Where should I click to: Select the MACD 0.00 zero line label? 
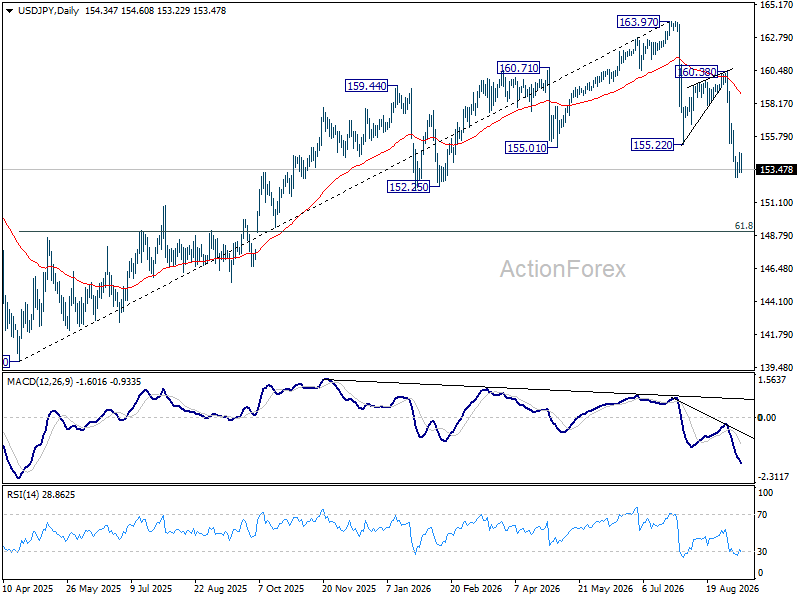(x=767, y=417)
